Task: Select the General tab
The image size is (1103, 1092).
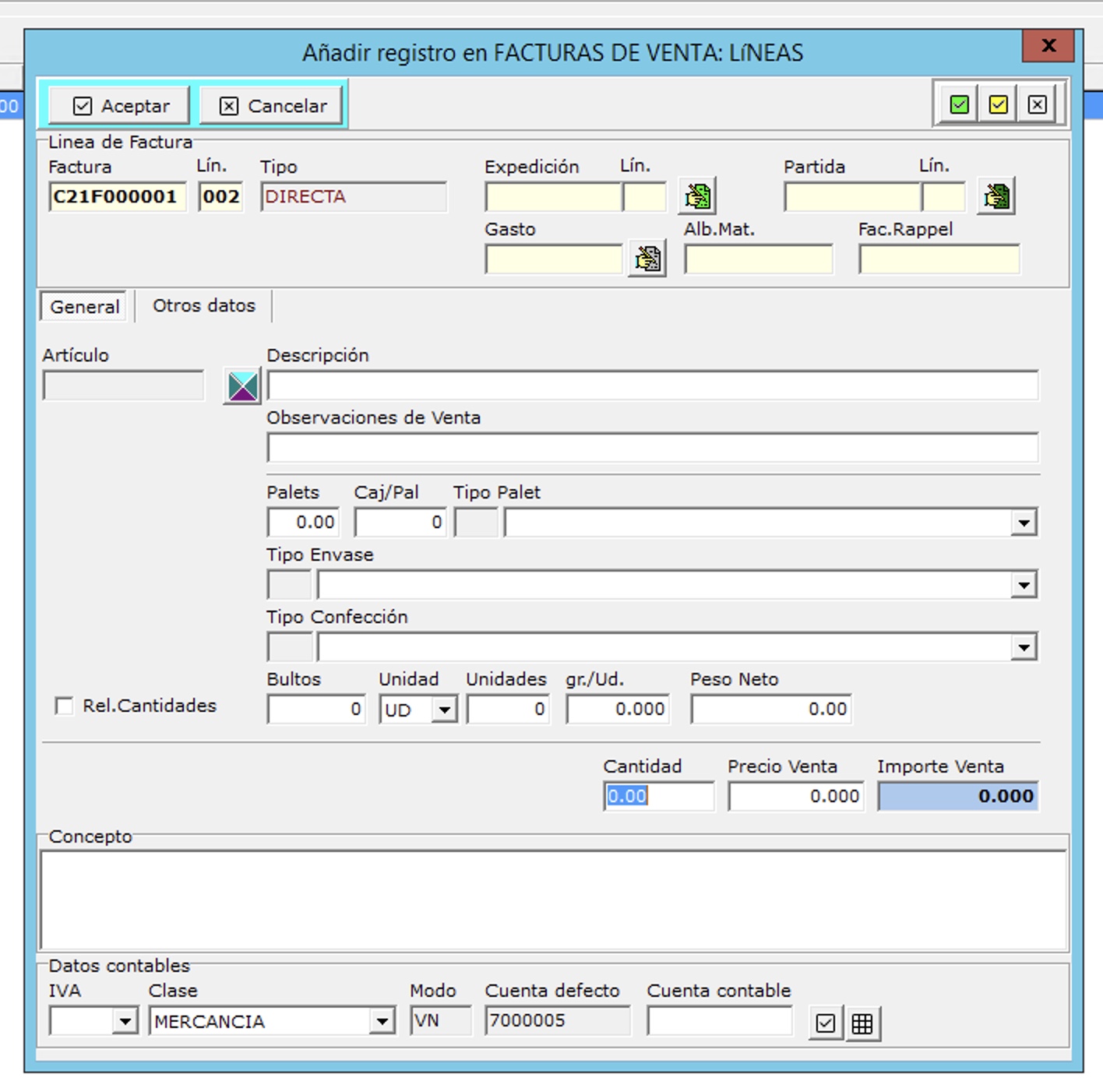Action: pyautogui.click(x=85, y=307)
